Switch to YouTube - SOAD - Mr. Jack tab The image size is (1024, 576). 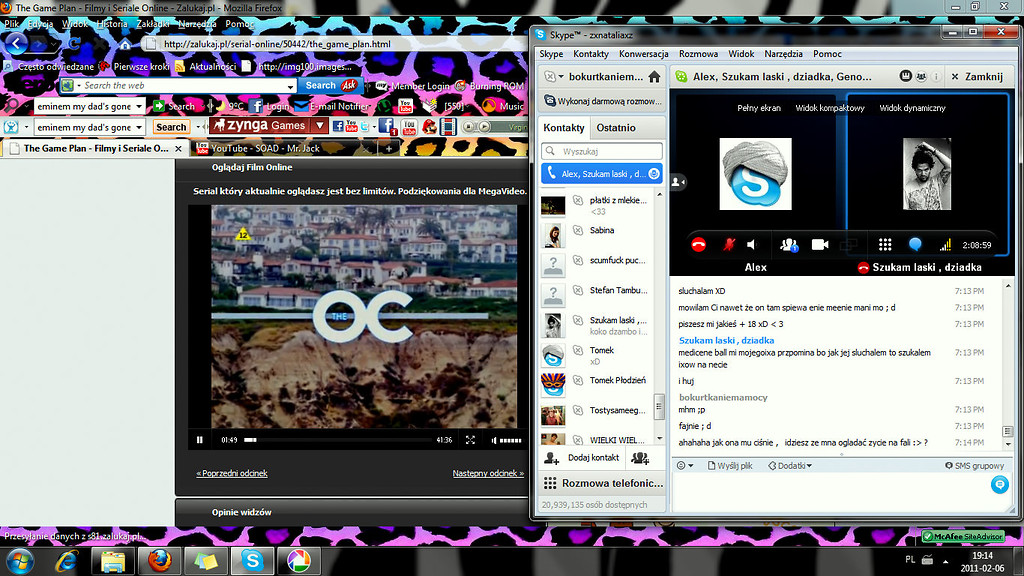(279, 148)
